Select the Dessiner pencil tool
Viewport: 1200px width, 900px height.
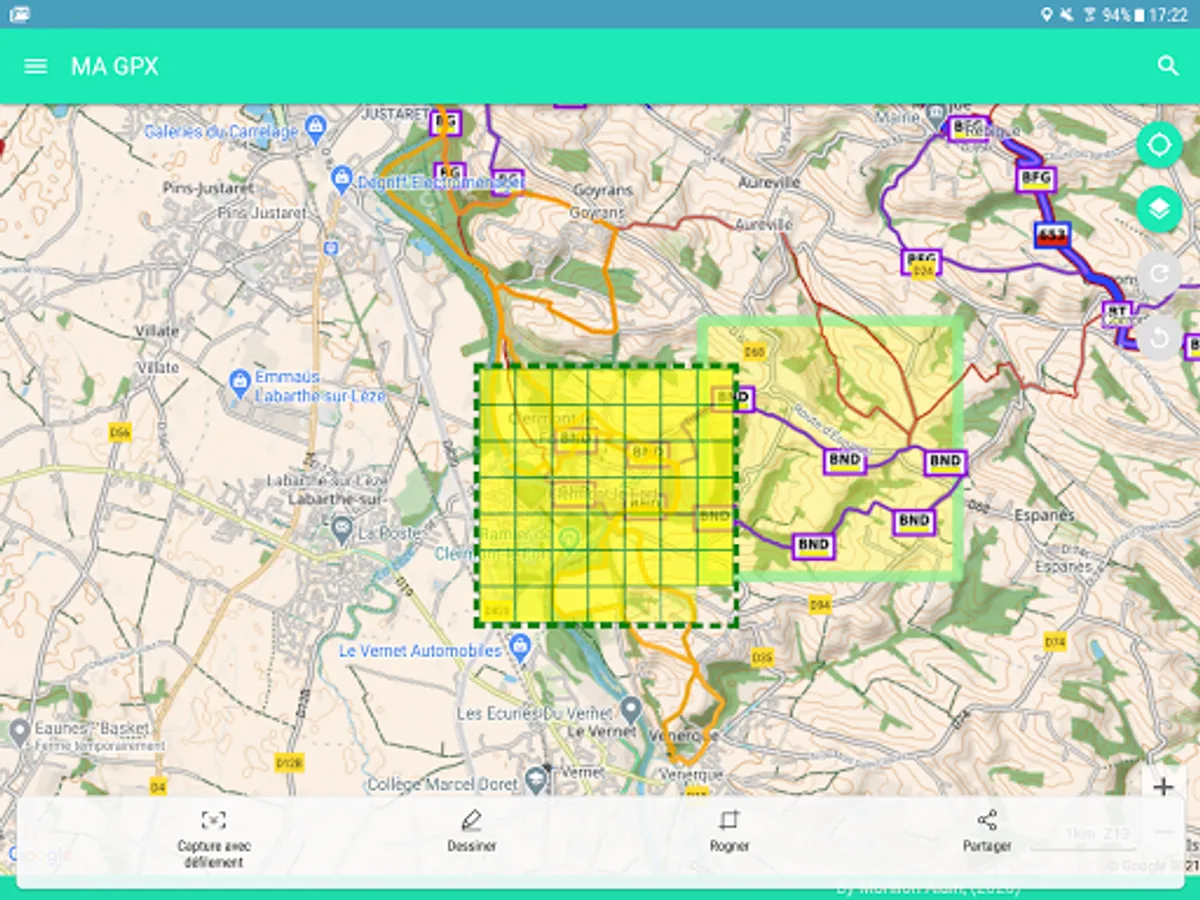(472, 831)
